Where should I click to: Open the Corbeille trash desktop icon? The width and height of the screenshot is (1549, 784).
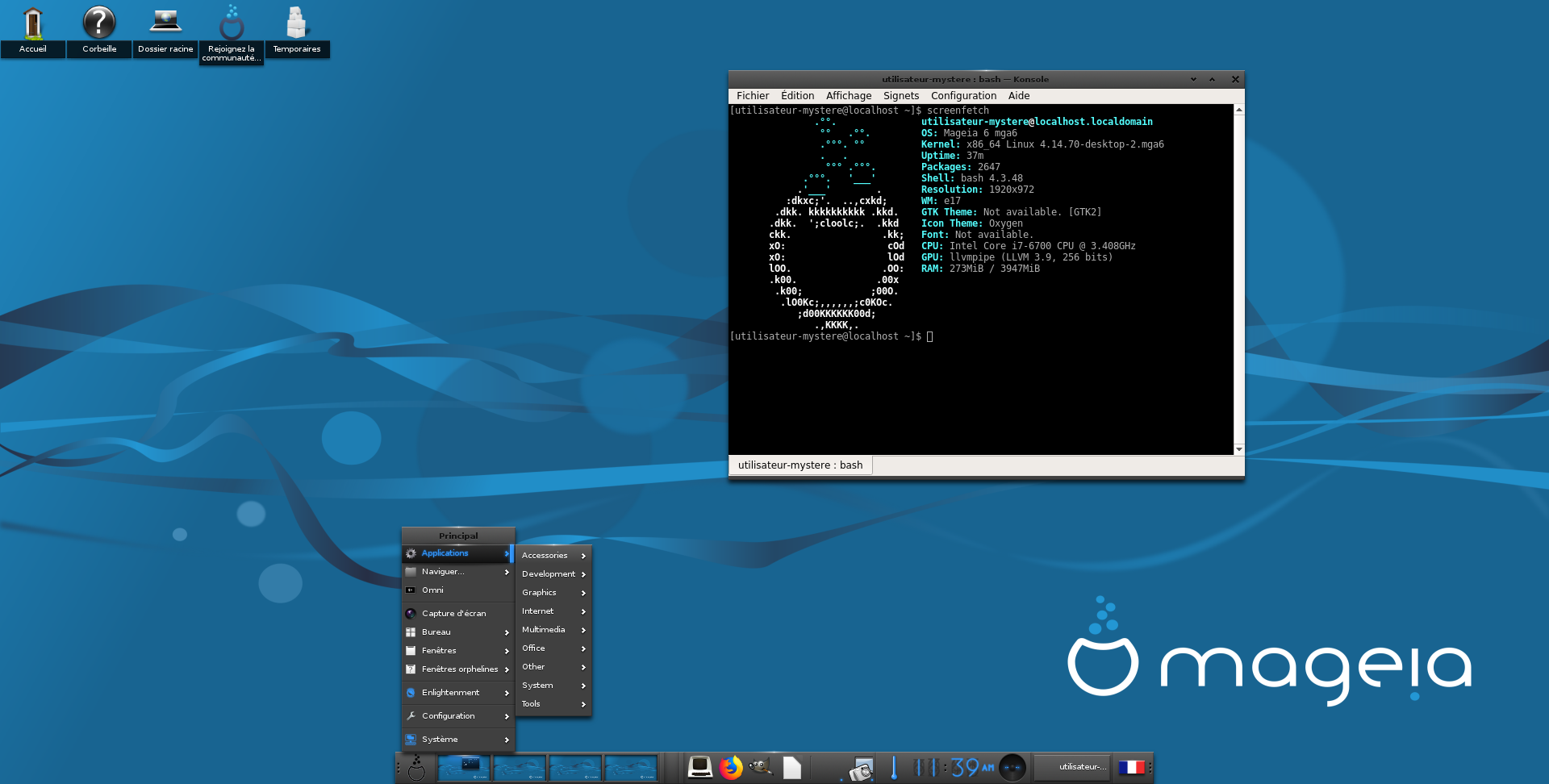pyautogui.click(x=99, y=30)
